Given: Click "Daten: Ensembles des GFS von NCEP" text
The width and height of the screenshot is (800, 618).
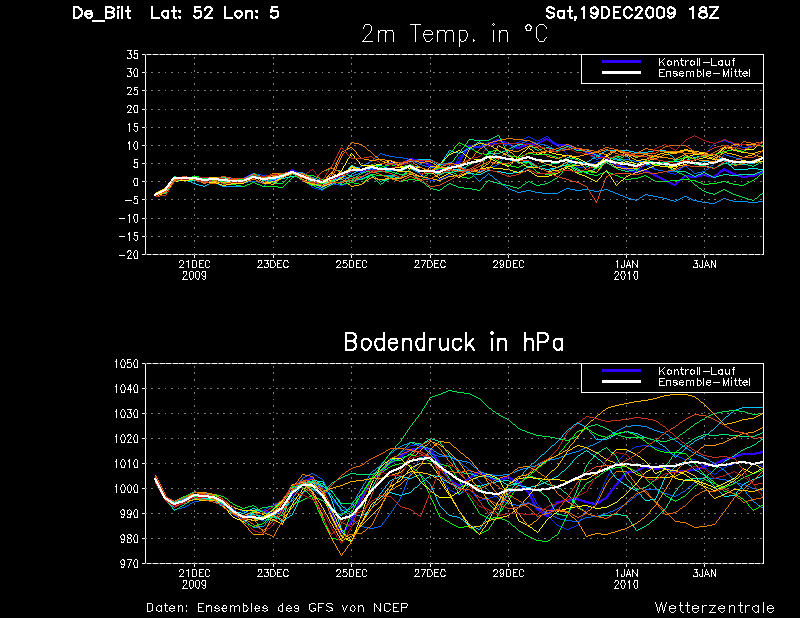Looking at the screenshot, I should point(277,608).
